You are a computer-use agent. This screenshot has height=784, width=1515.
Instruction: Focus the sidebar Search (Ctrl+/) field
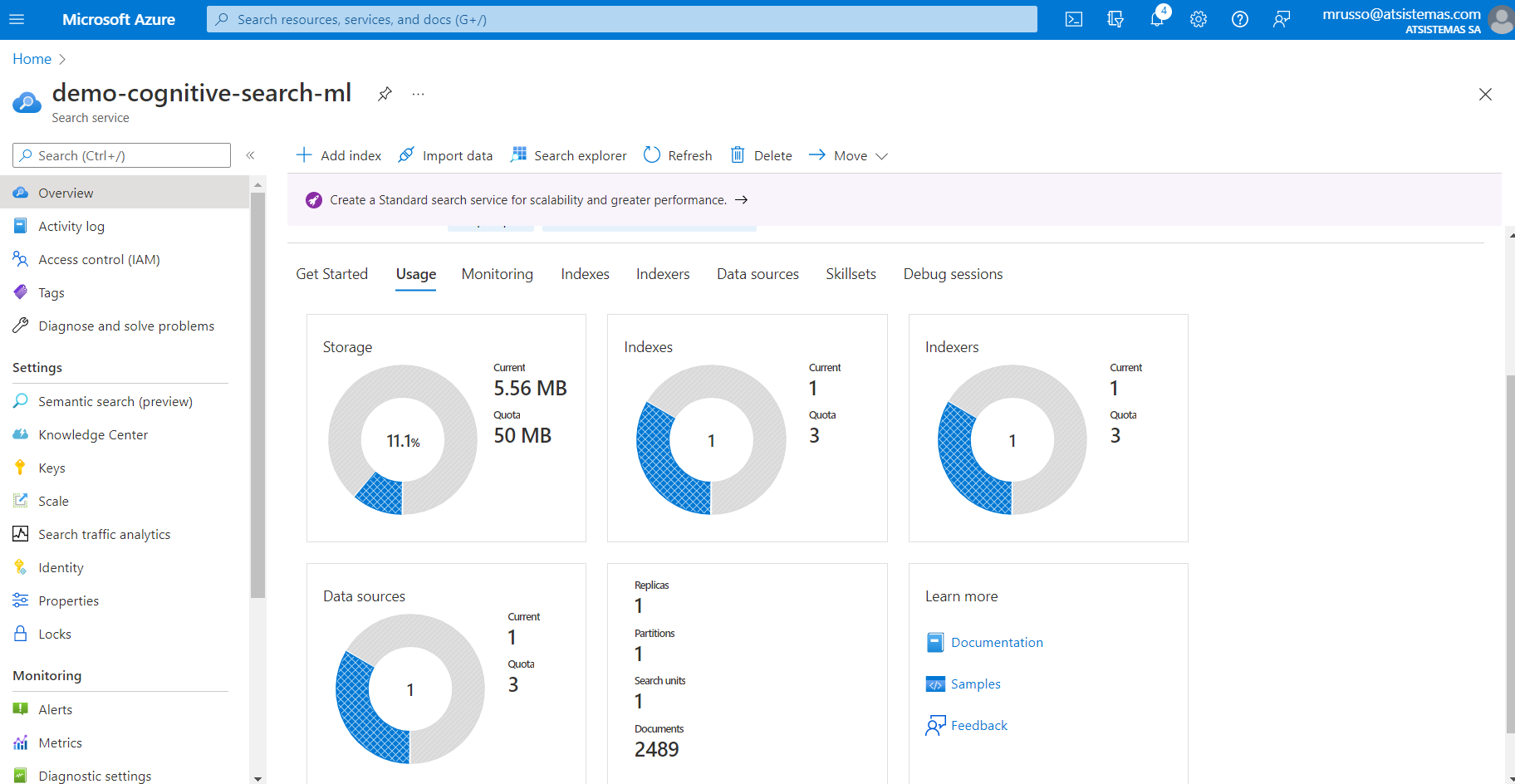pyautogui.click(x=121, y=155)
